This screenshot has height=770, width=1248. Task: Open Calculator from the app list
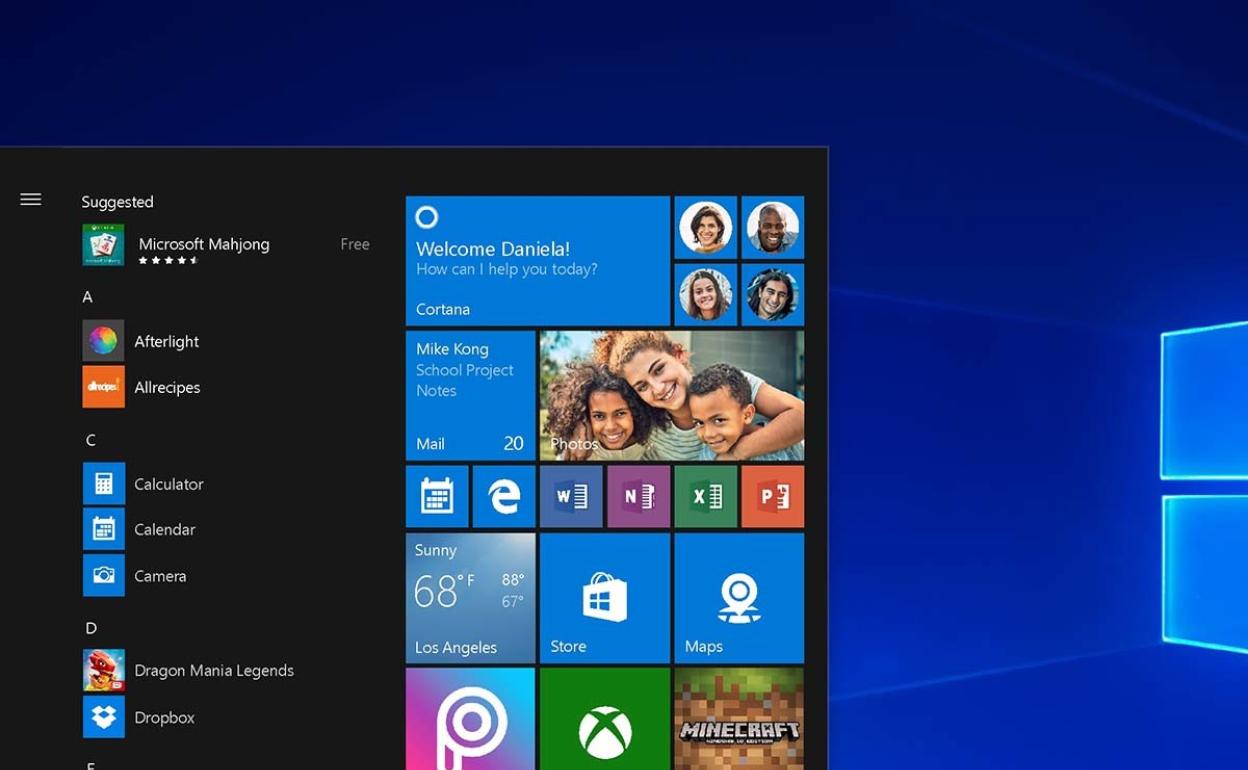click(x=168, y=484)
